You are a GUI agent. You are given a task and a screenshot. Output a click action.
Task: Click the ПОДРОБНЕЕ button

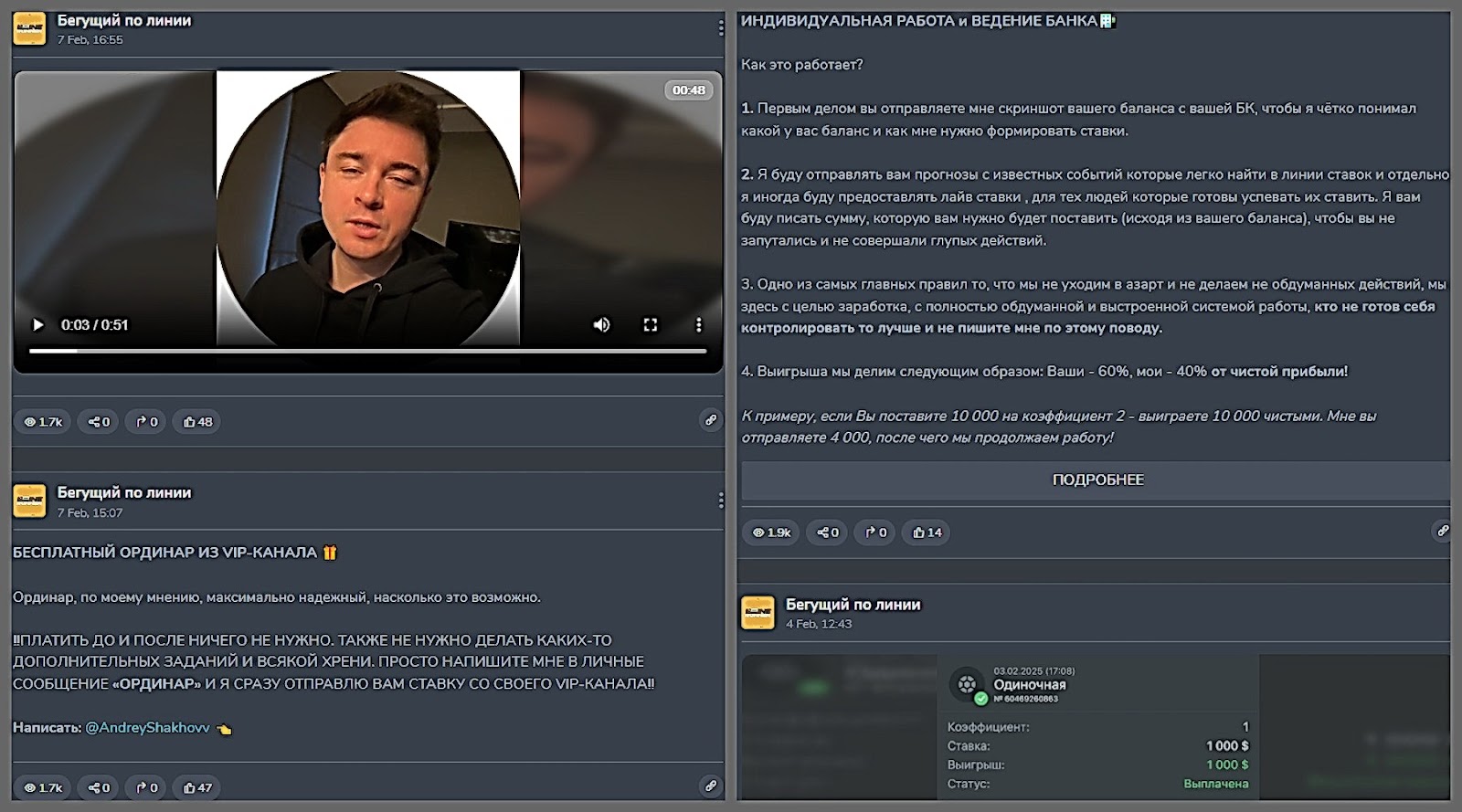[x=1096, y=480]
